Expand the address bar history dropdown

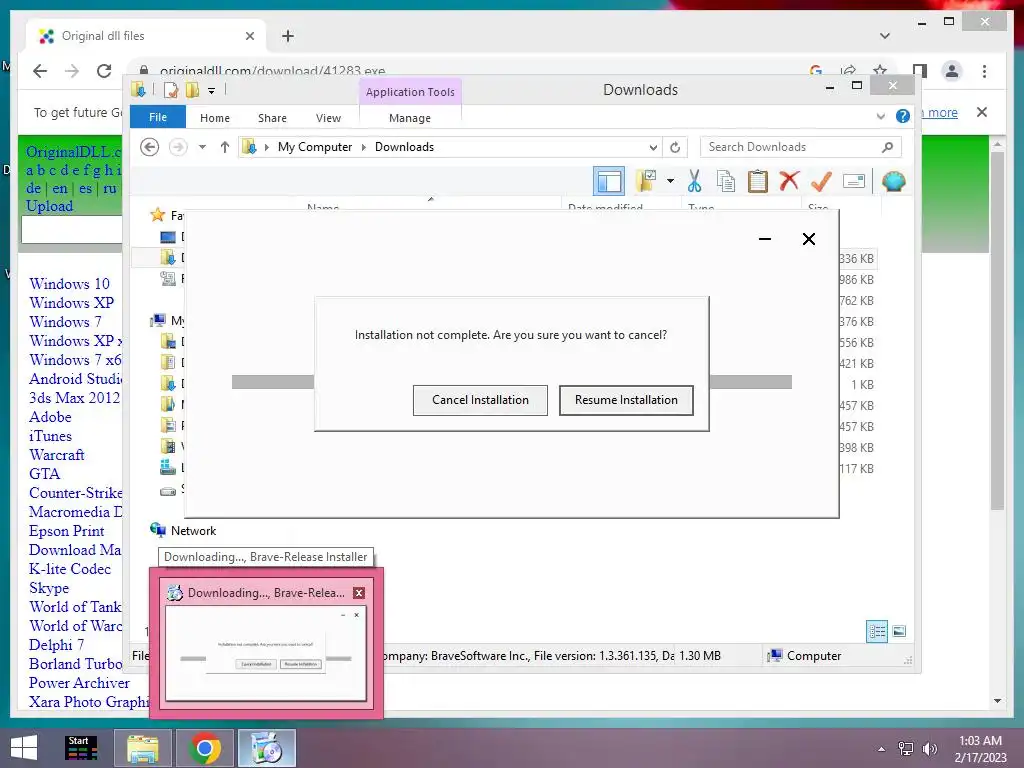pos(652,148)
